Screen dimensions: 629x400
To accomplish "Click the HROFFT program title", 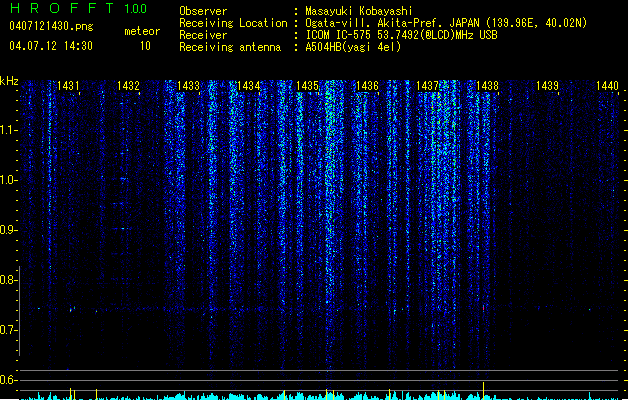I will tap(62, 8).
